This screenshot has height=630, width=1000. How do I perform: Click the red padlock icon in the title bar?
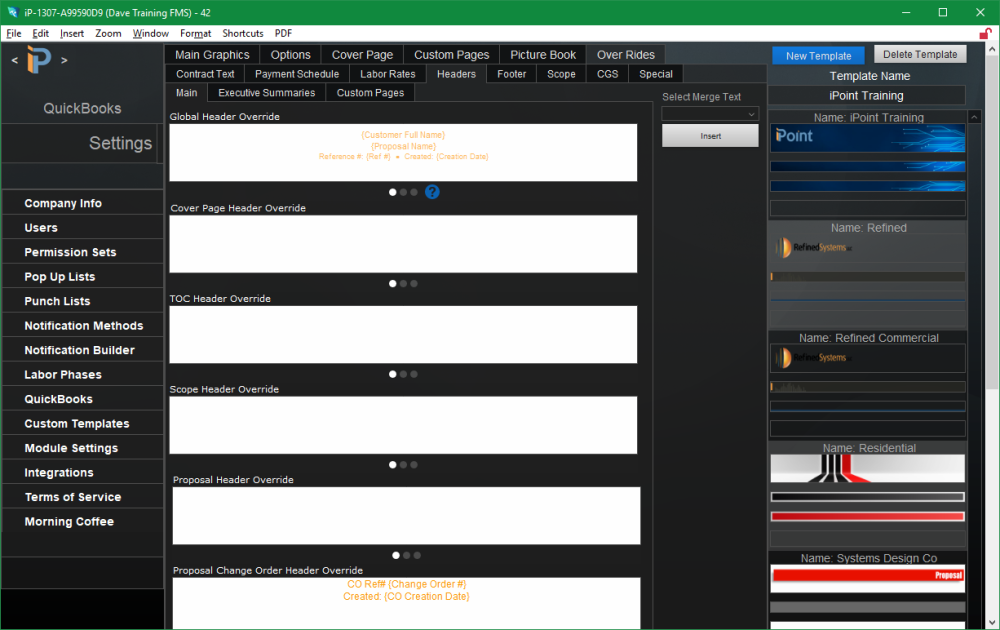988,33
